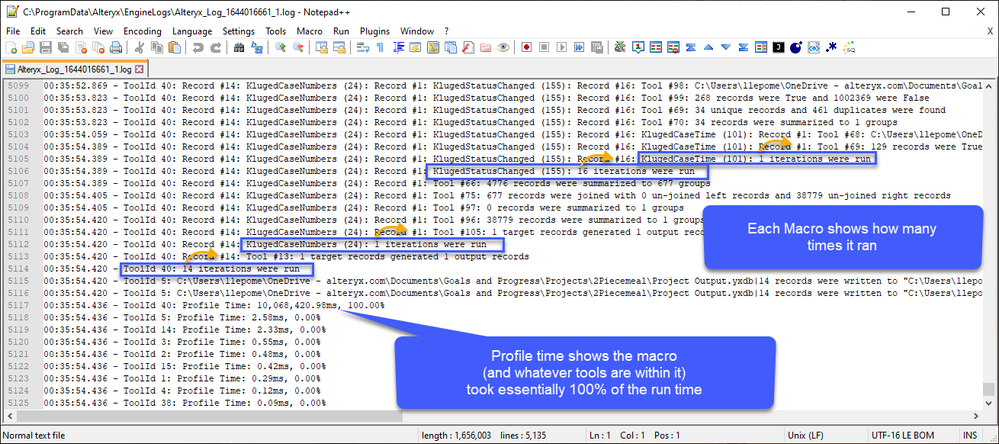
Task: Click line number 5114 in the margin
Action: coord(19,269)
